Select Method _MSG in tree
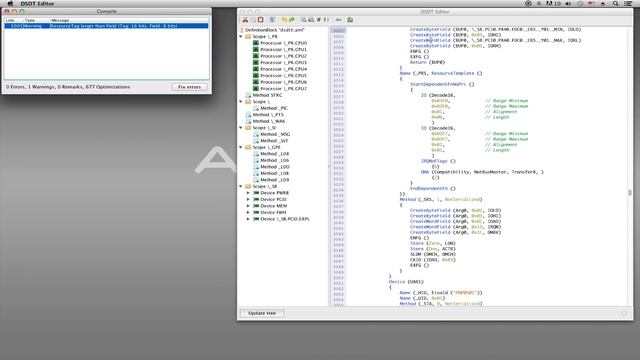The height and width of the screenshot is (360, 640). 275,134
